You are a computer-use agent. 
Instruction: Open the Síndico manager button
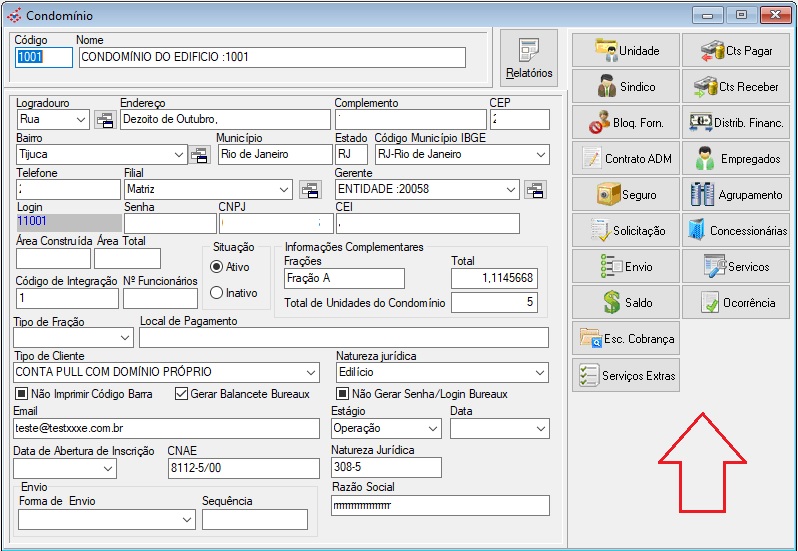[x=625, y=87]
